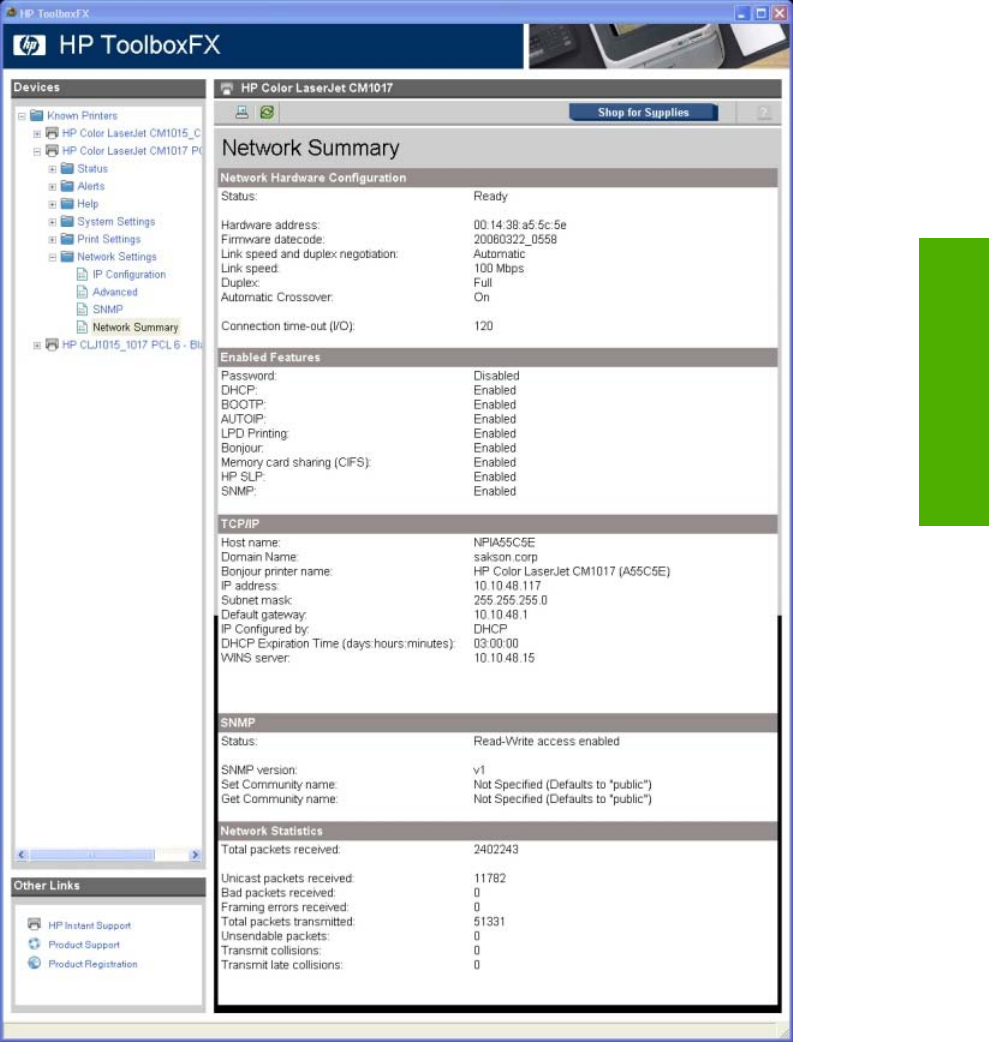
Task: Open Shop for Supplies
Action: [643, 112]
